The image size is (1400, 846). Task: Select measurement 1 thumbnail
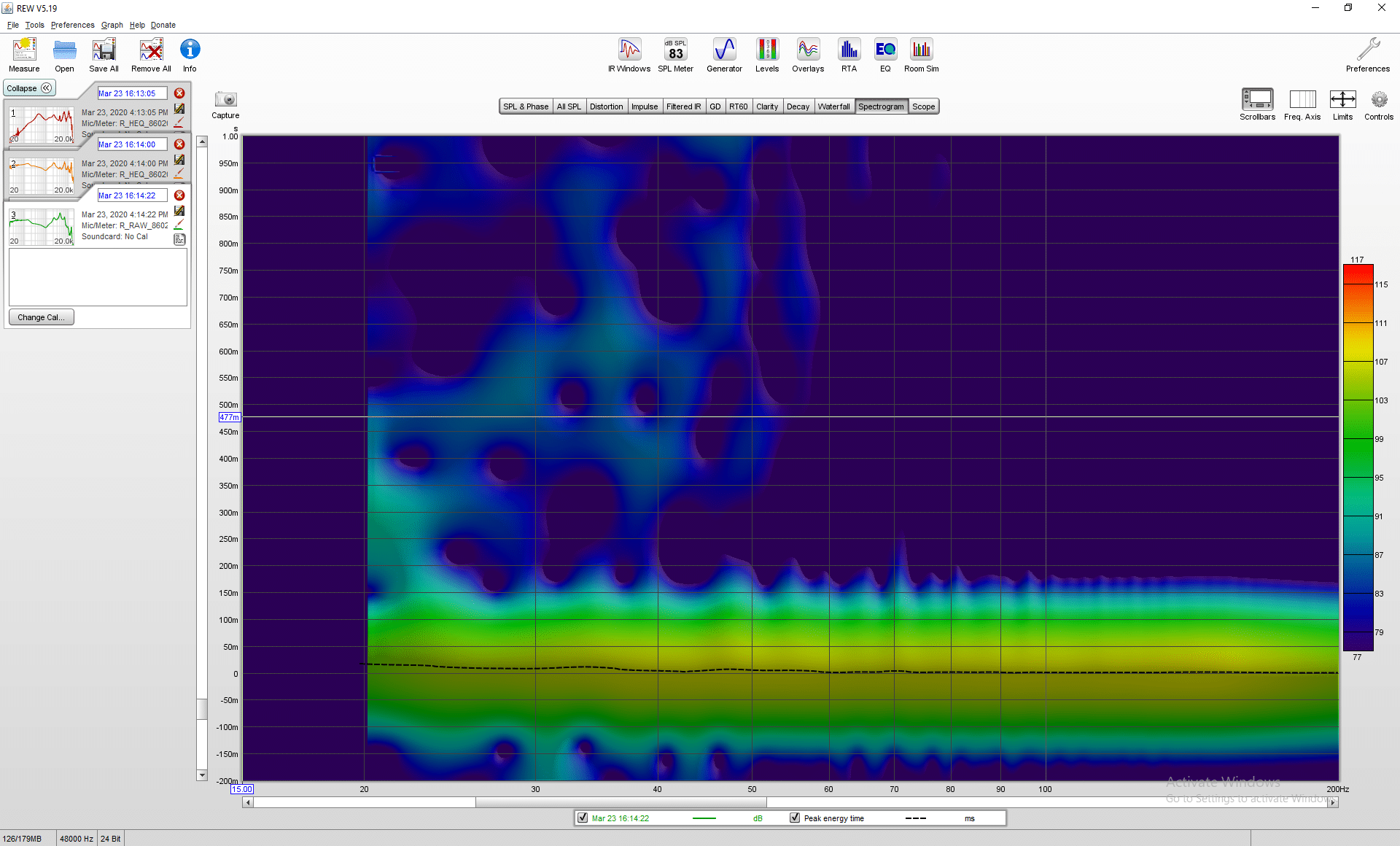[x=42, y=125]
